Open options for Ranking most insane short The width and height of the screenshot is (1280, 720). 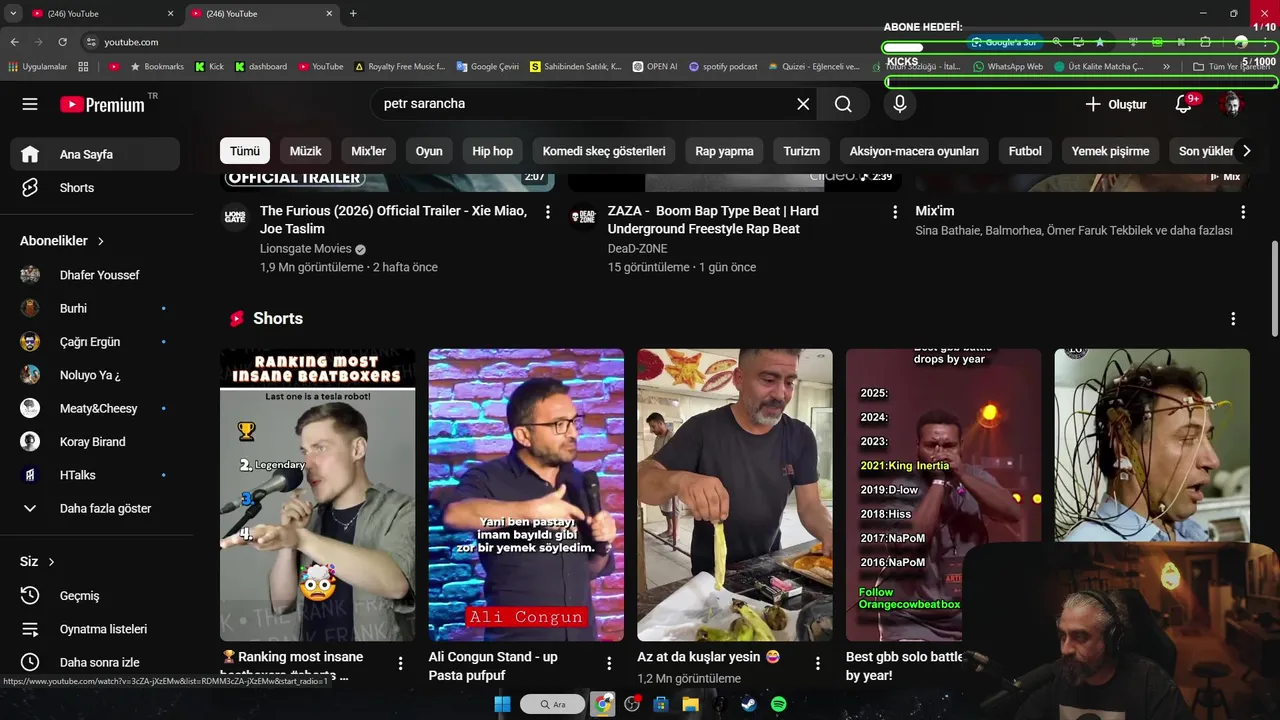[x=401, y=663]
